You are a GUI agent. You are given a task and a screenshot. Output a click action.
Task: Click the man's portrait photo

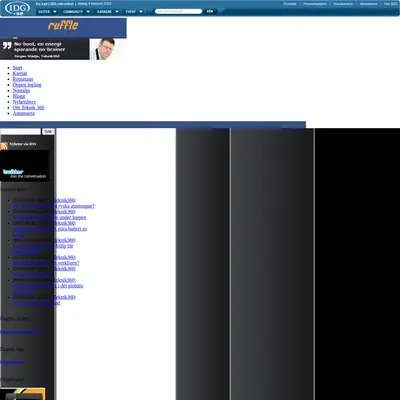[106, 49]
